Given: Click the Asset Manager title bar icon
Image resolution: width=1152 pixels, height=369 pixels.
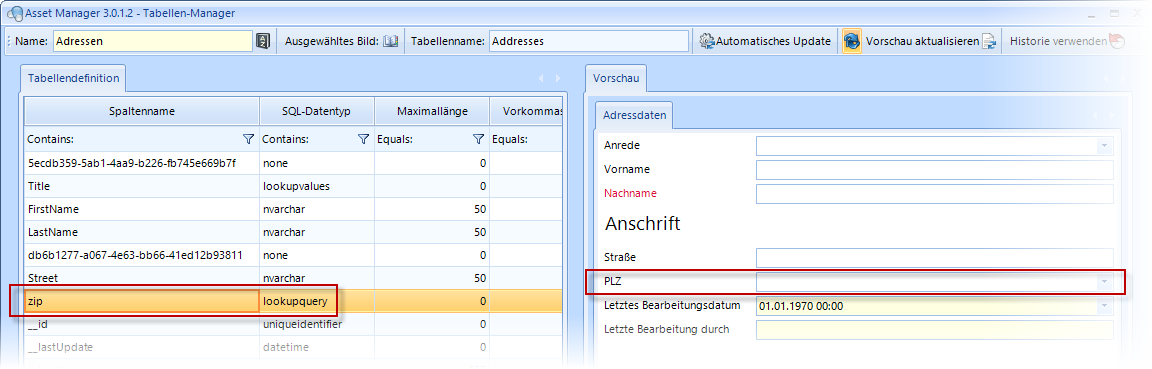Looking at the screenshot, I should [x=15, y=13].
